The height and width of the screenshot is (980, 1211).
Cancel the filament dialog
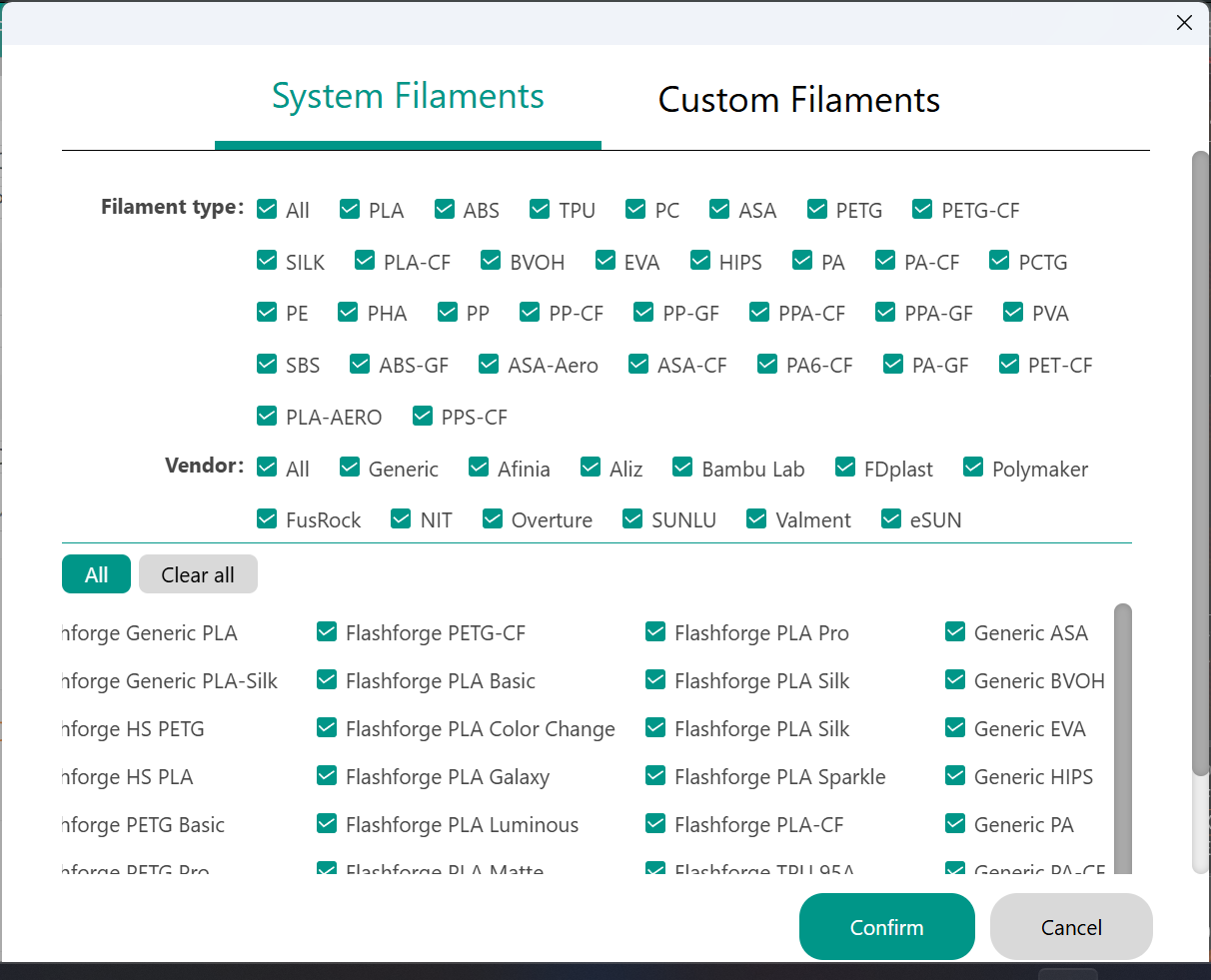coord(1071,927)
